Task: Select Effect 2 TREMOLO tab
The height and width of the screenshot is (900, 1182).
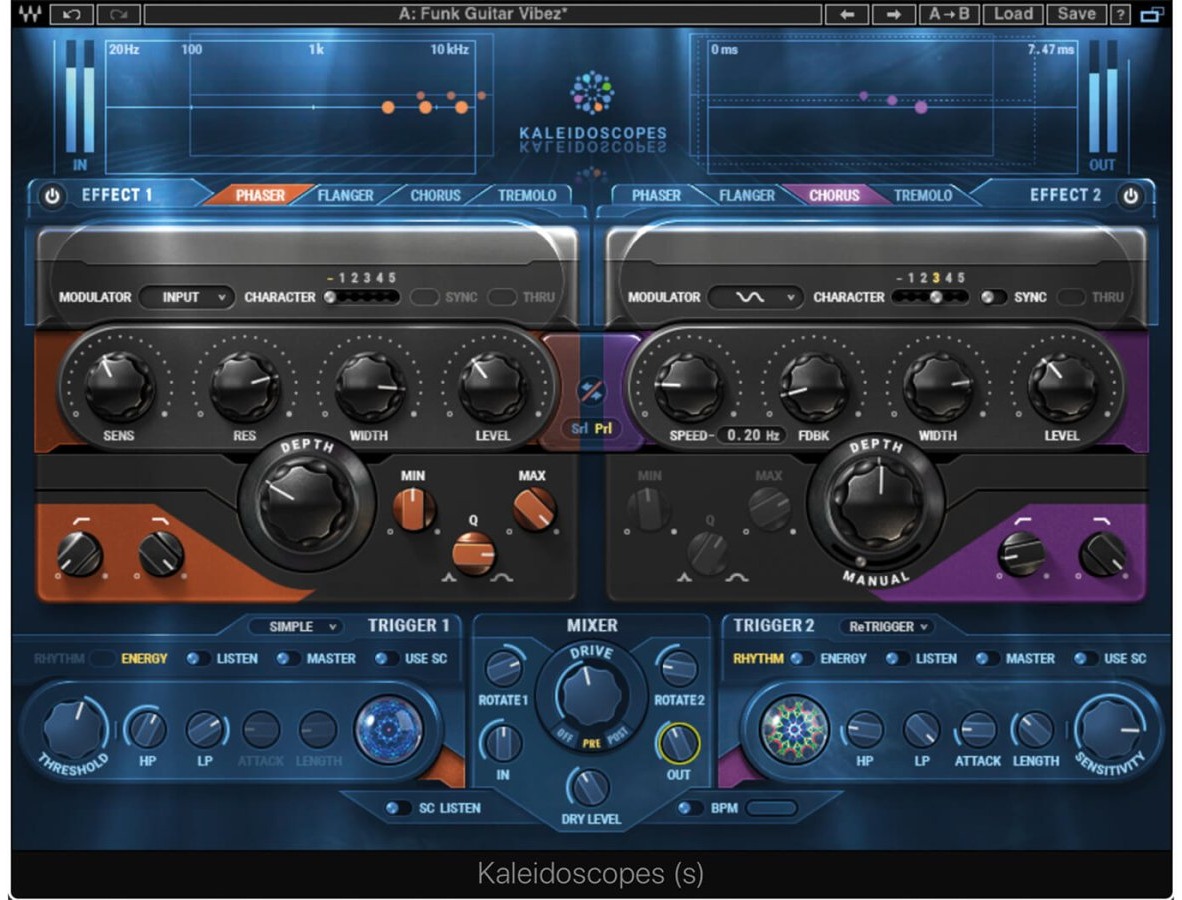Action: point(923,195)
